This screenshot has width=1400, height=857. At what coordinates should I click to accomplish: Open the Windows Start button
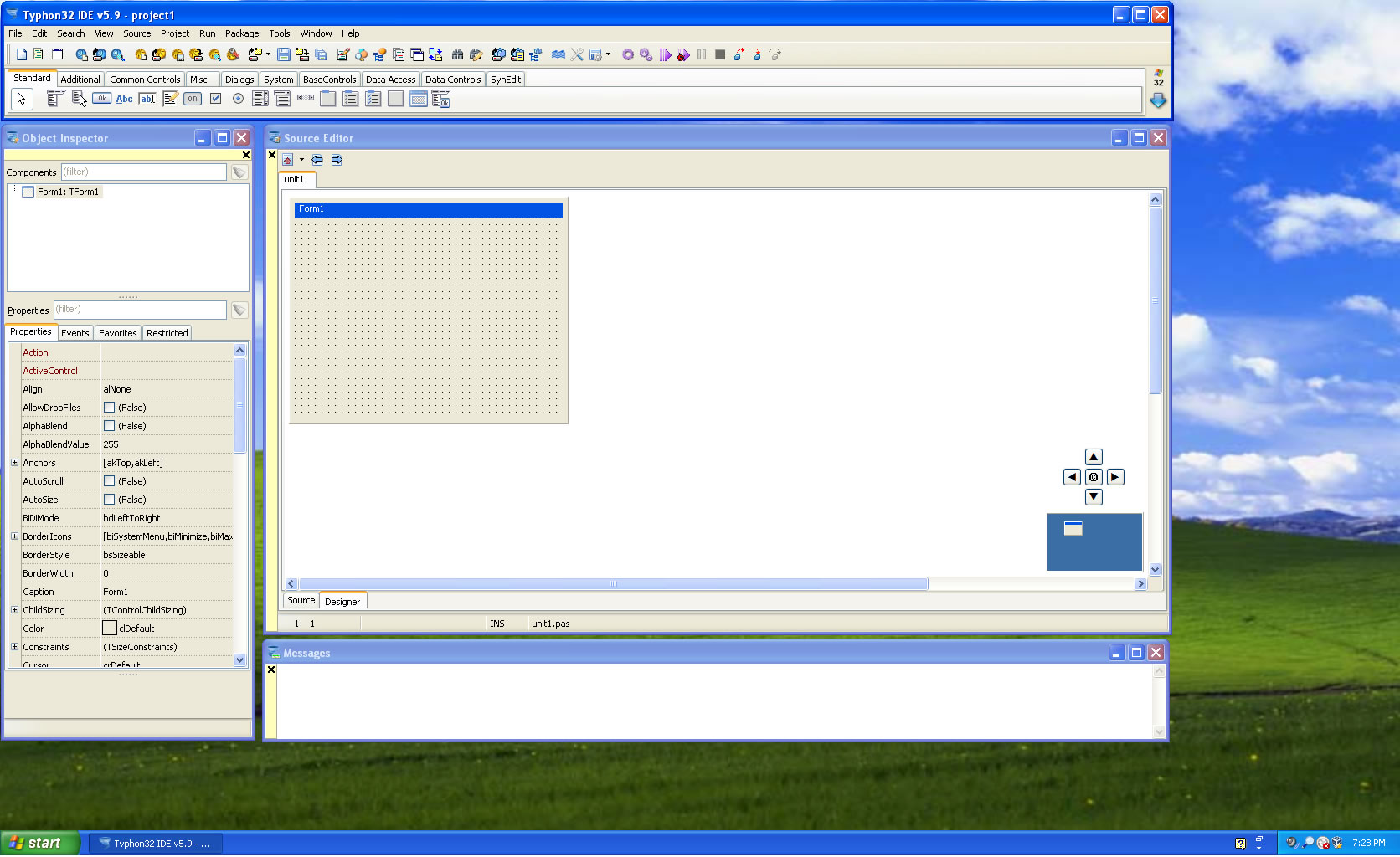[40, 844]
